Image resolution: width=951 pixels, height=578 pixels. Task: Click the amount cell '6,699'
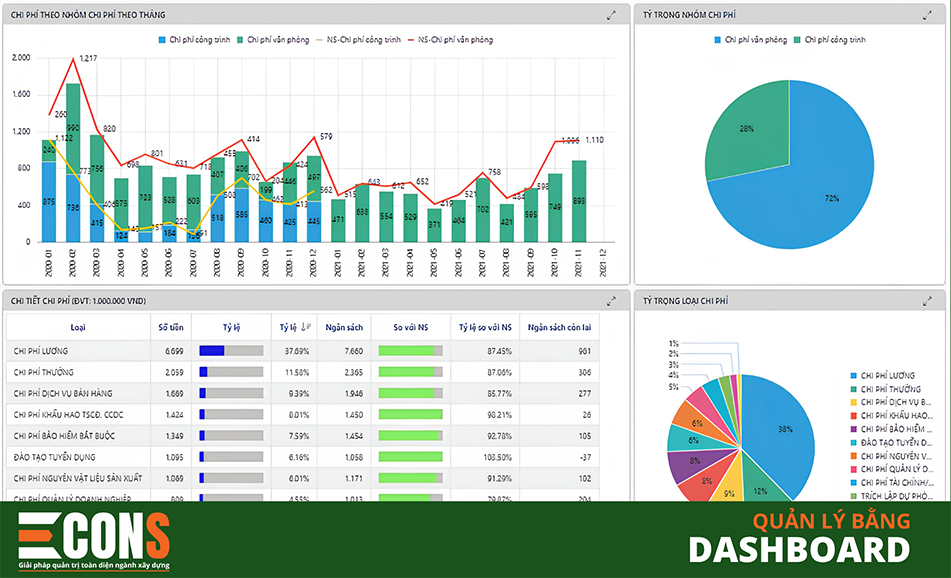pos(174,351)
